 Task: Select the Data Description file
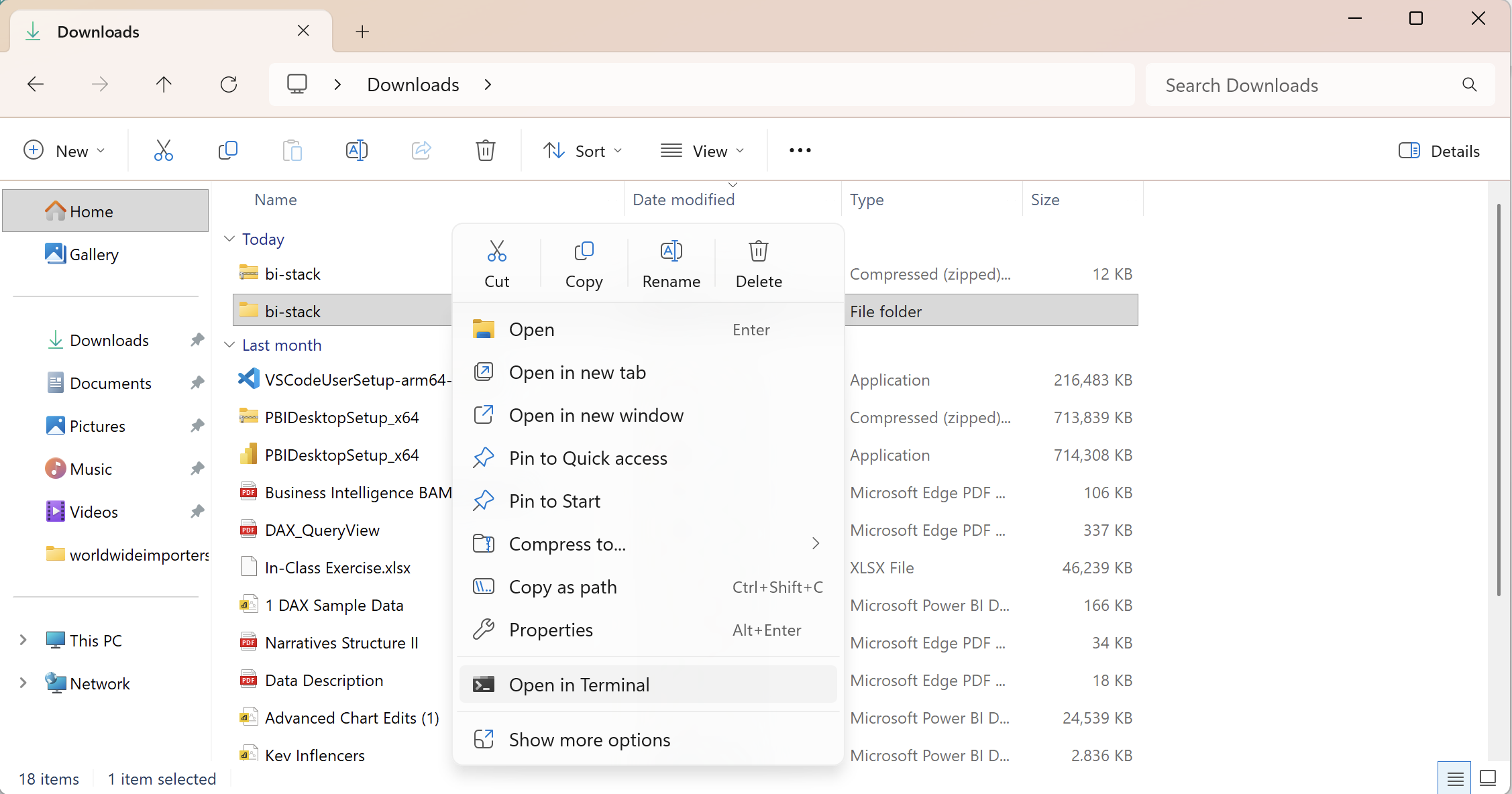[x=324, y=680]
